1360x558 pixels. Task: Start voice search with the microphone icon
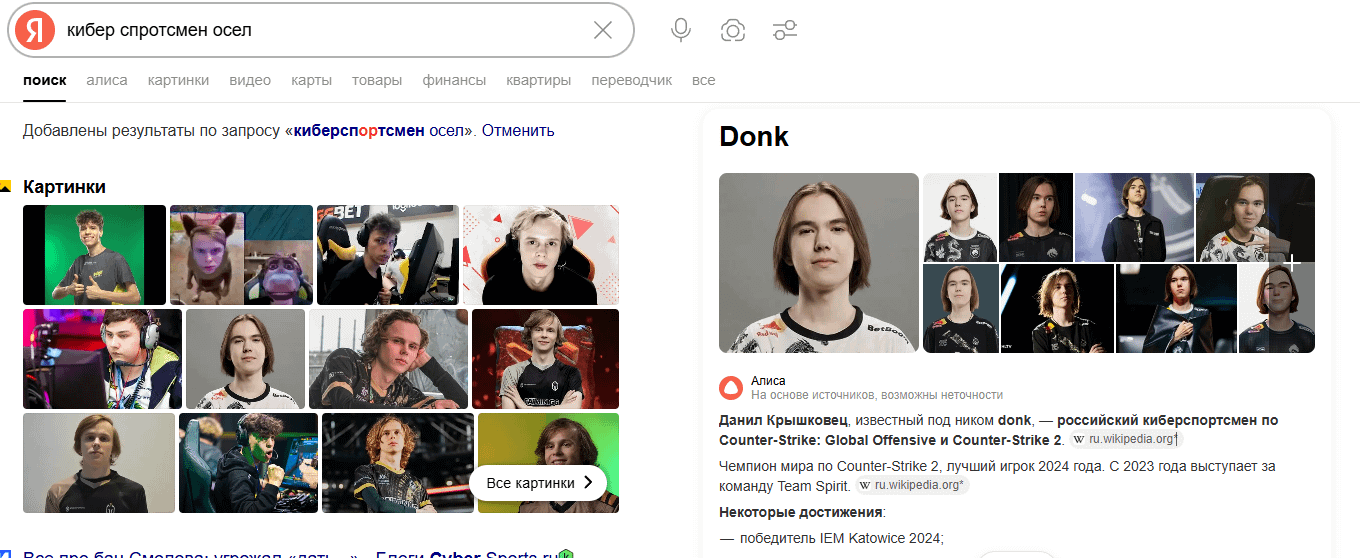[x=681, y=30]
